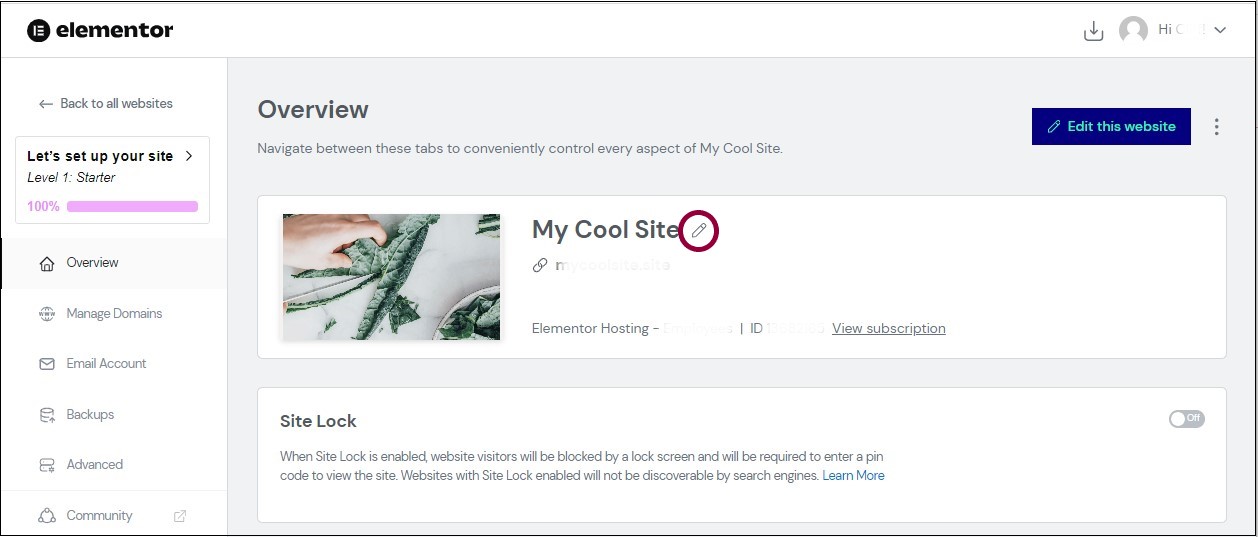Screen dimensions: 1258x537
Task: Open the three-dot more options menu
Action: 1217,127
